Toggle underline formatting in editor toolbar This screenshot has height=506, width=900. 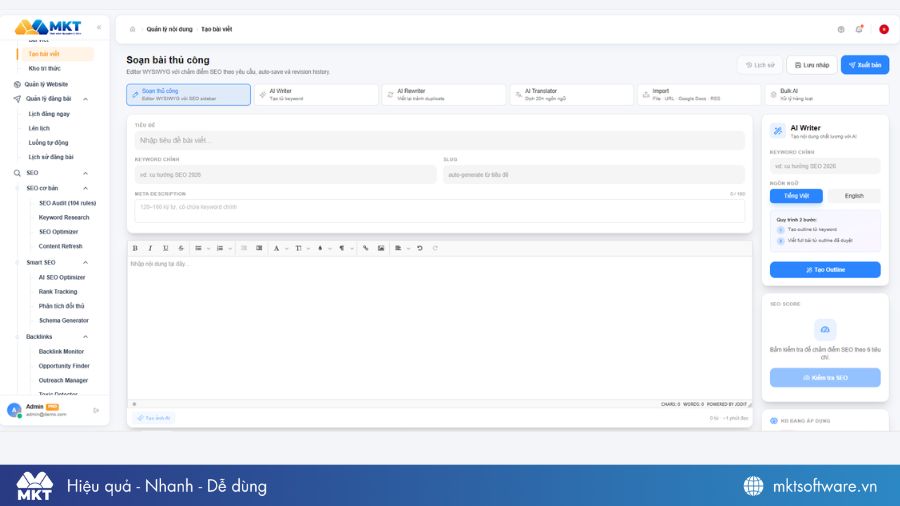point(166,248)
